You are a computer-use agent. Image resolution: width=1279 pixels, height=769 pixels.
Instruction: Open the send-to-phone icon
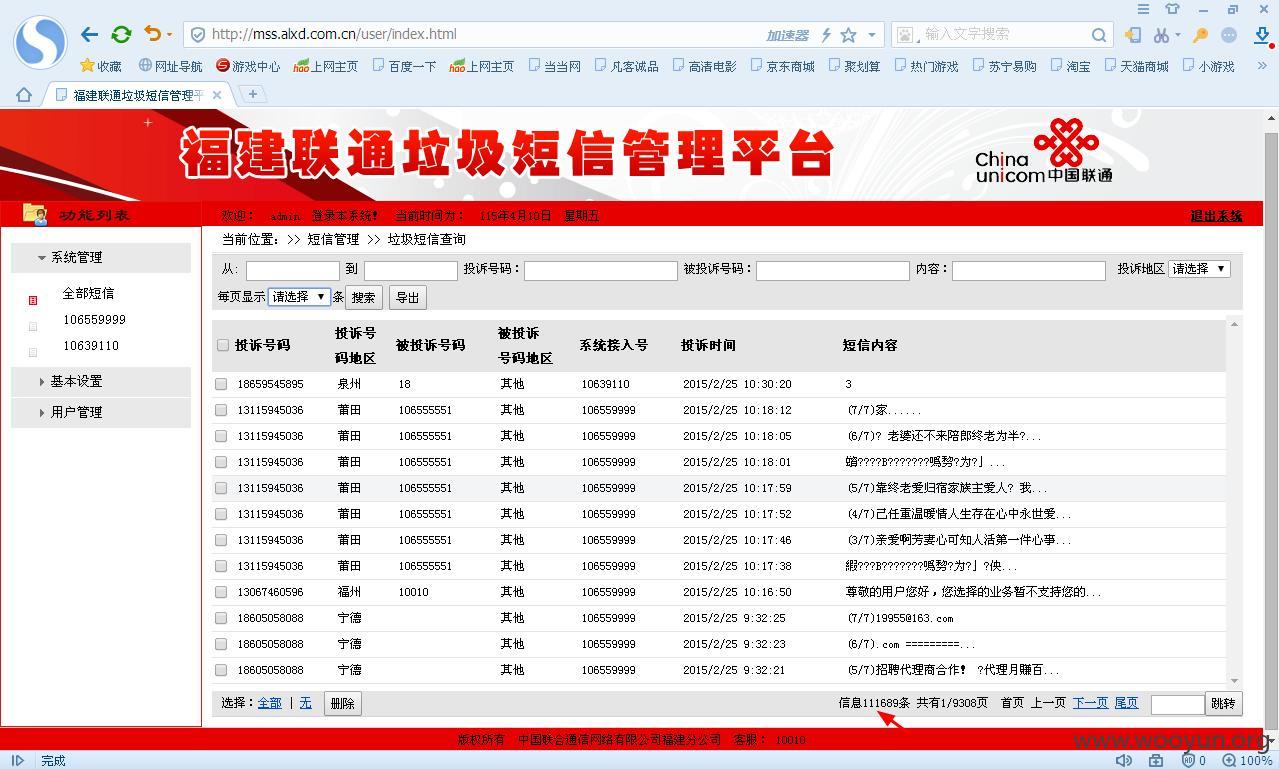[x=1132, y=35]
